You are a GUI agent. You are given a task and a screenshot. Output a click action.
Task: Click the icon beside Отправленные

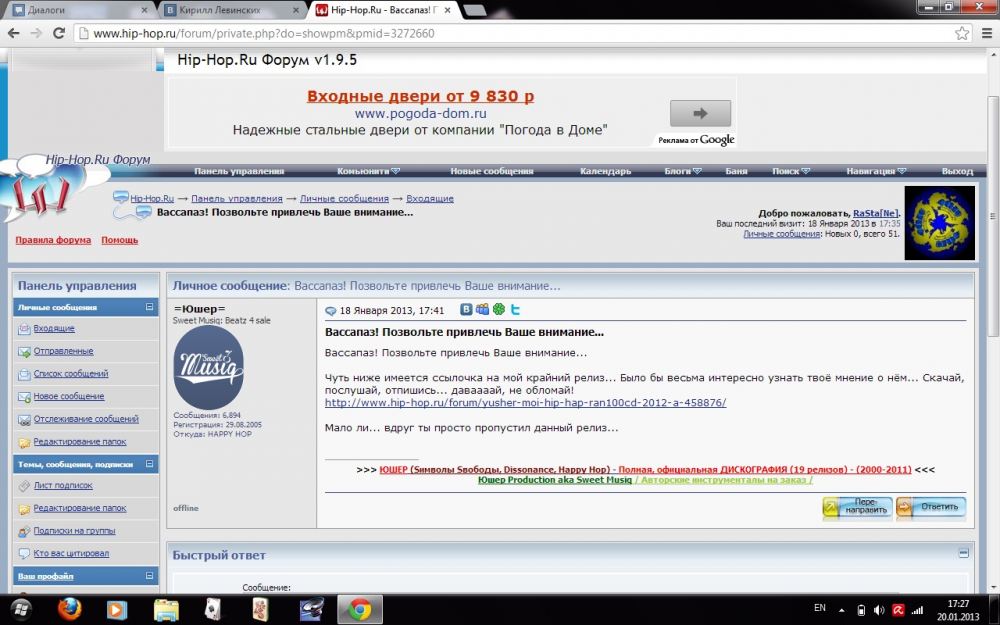tap(24, 351)
